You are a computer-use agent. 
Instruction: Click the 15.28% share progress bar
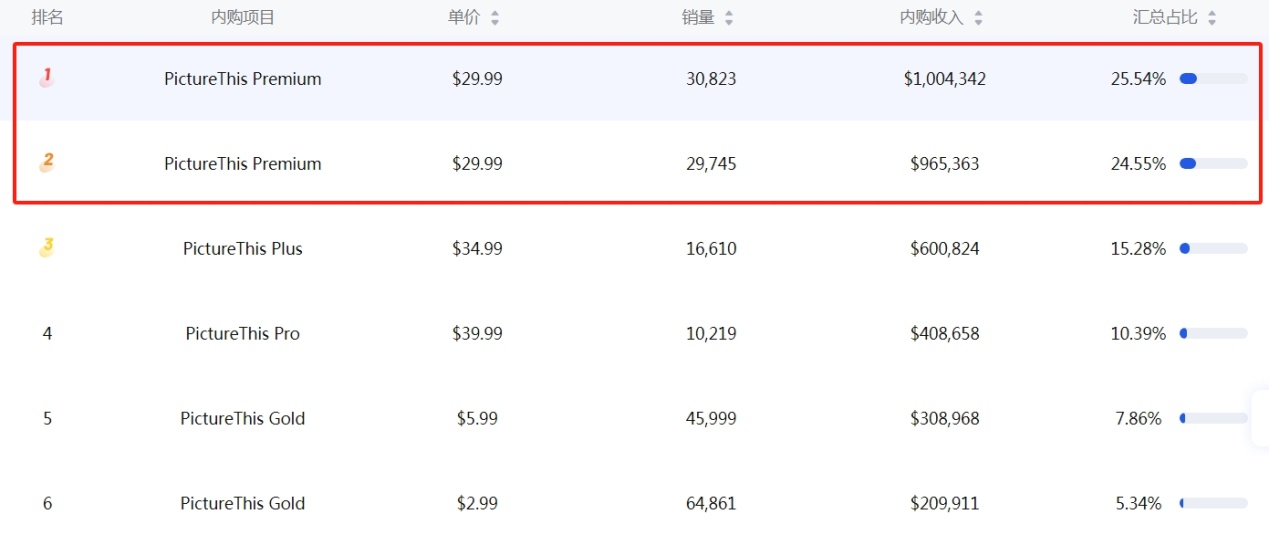pyautogui.click(x=1213, y=249)
